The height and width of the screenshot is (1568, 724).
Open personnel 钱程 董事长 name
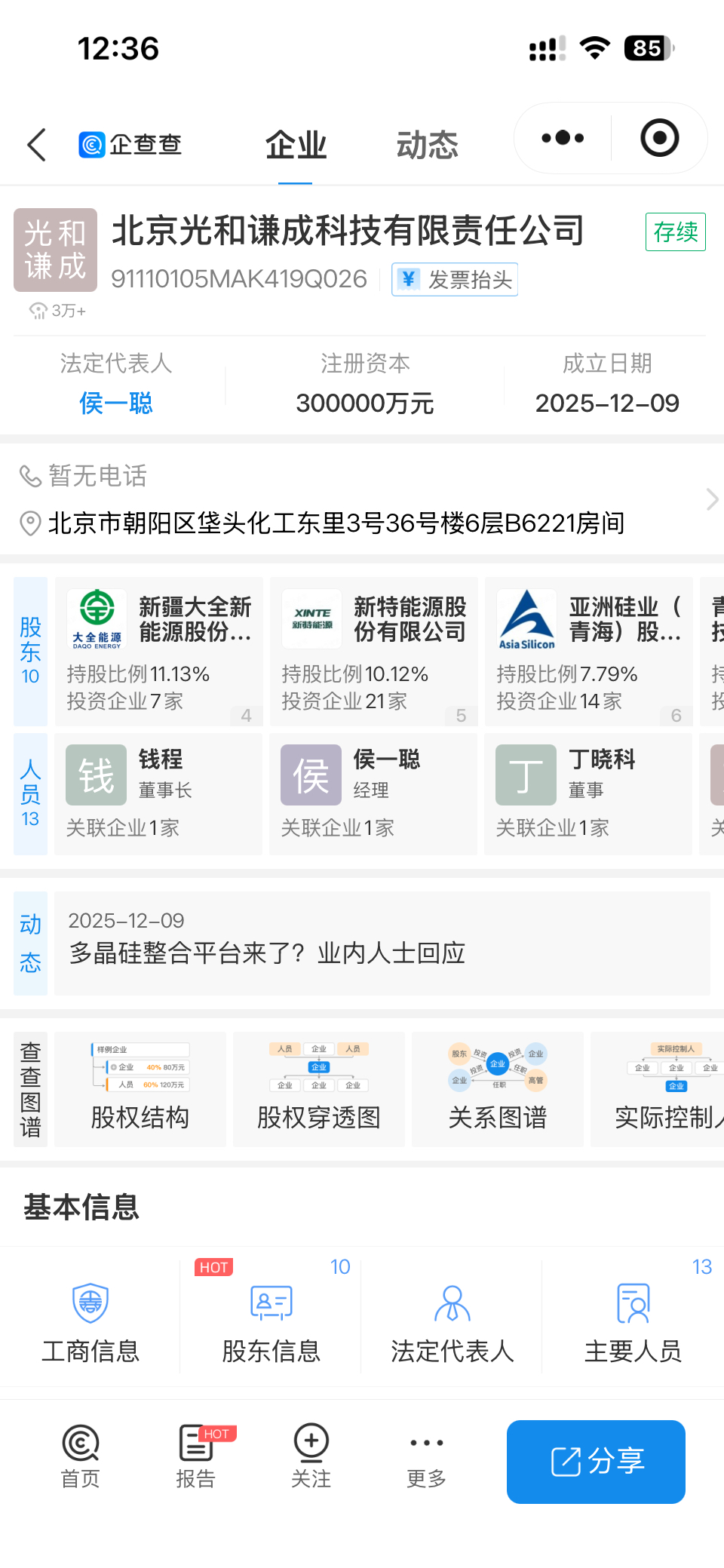(161, 759)
